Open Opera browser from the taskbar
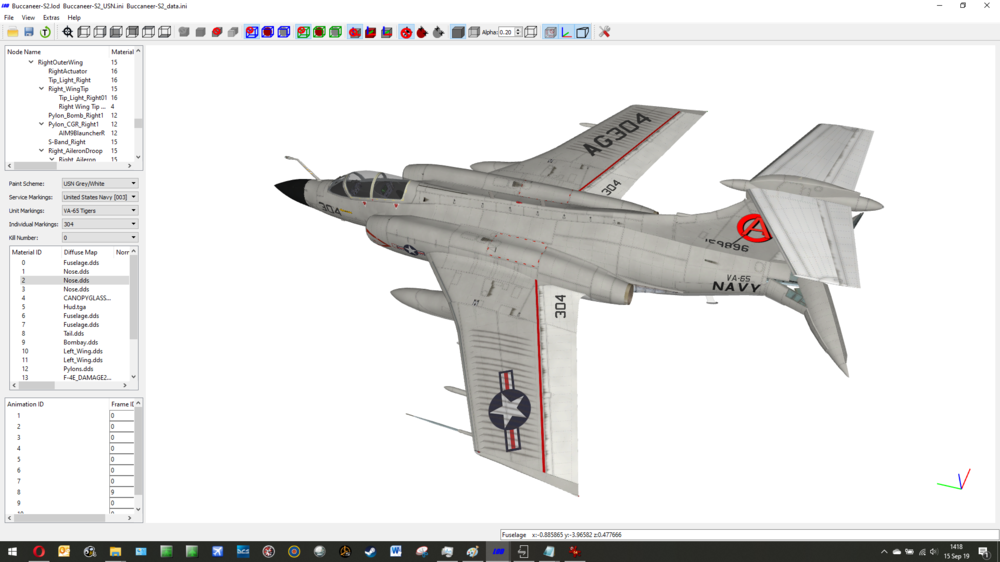 (38, 552)
